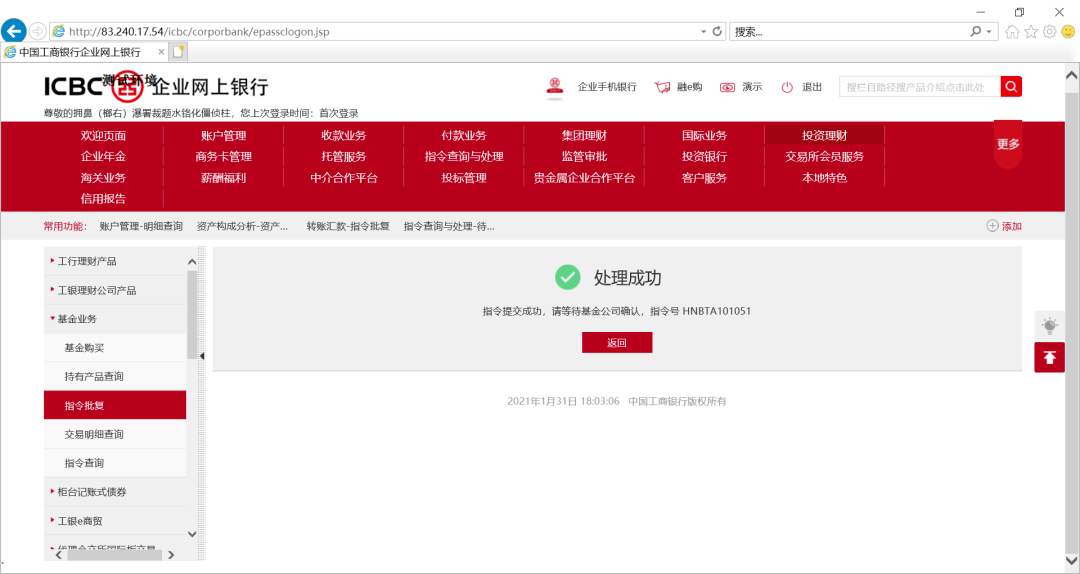Click the 融e购 shopping cart icon
Viewport: 1080px width, 574px height.
pos(662,87)
